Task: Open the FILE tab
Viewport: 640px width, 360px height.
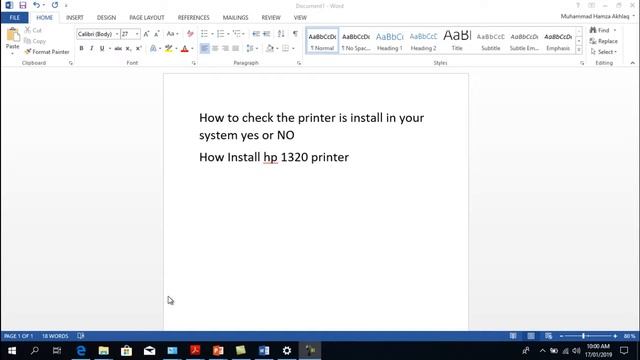Action: pyautogui.click(x=15, y=18)
